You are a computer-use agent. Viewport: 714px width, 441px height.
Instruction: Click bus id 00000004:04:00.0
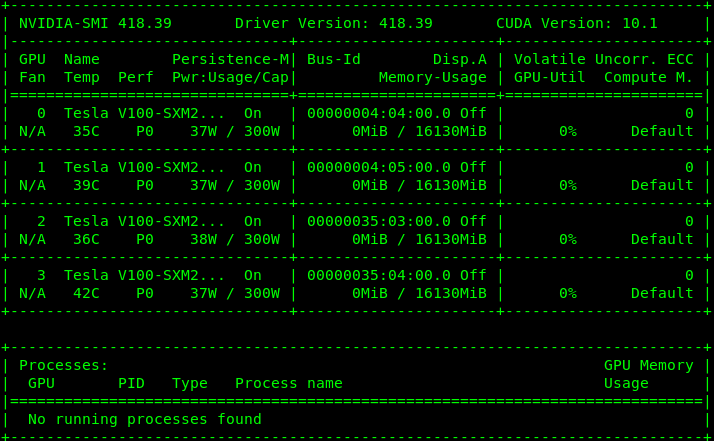click(379, 113)
